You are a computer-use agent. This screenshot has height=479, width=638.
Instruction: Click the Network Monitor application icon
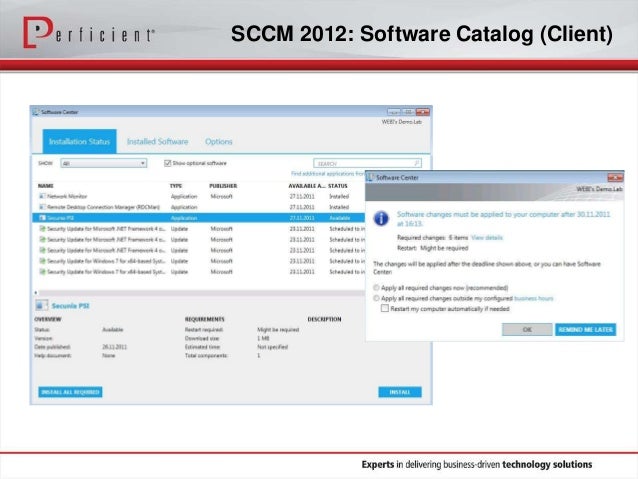point(42,196)
